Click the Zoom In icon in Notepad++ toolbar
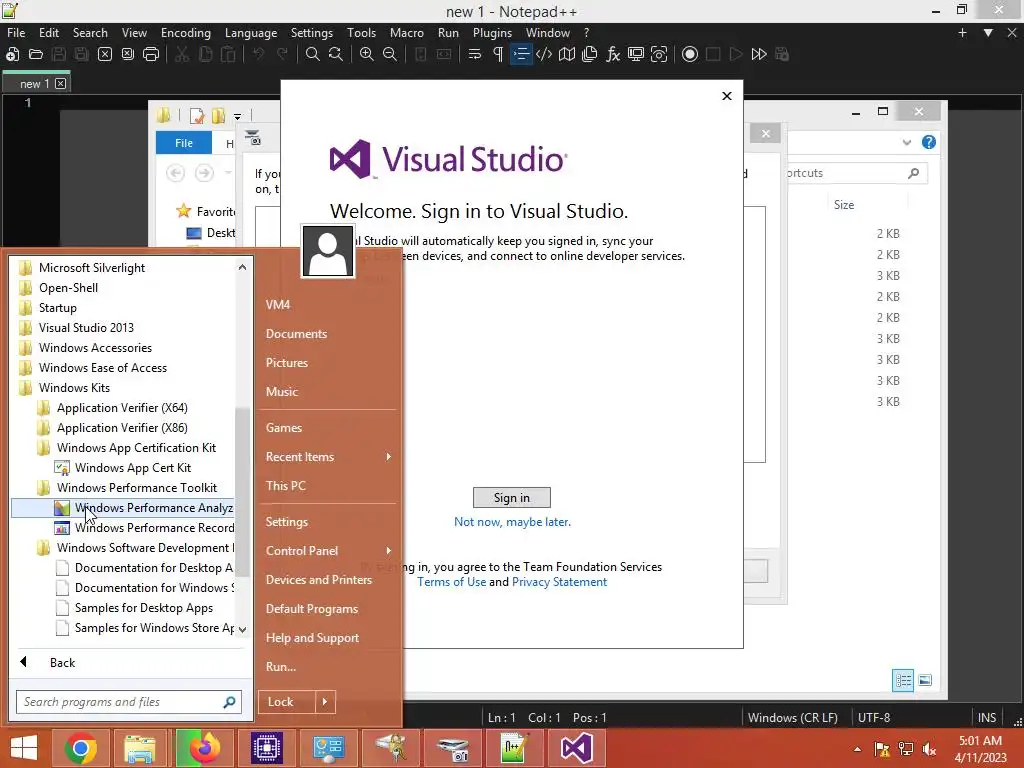Screen dimensions: 1024x768 [366, 54]
